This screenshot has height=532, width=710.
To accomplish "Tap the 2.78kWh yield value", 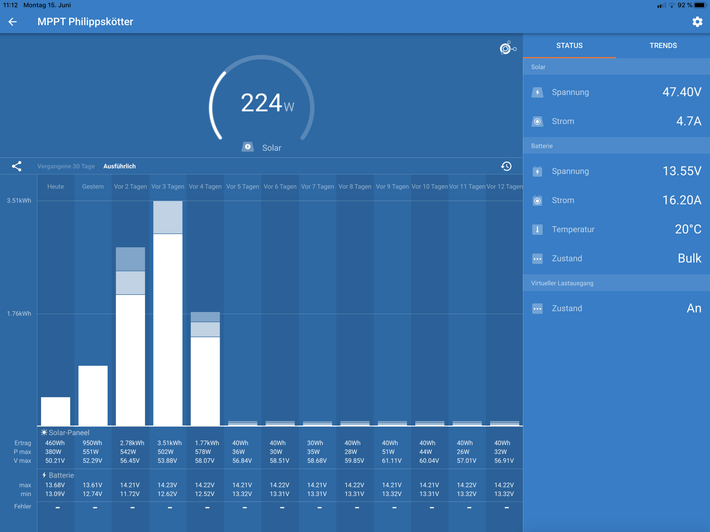I will click(132, 443).
